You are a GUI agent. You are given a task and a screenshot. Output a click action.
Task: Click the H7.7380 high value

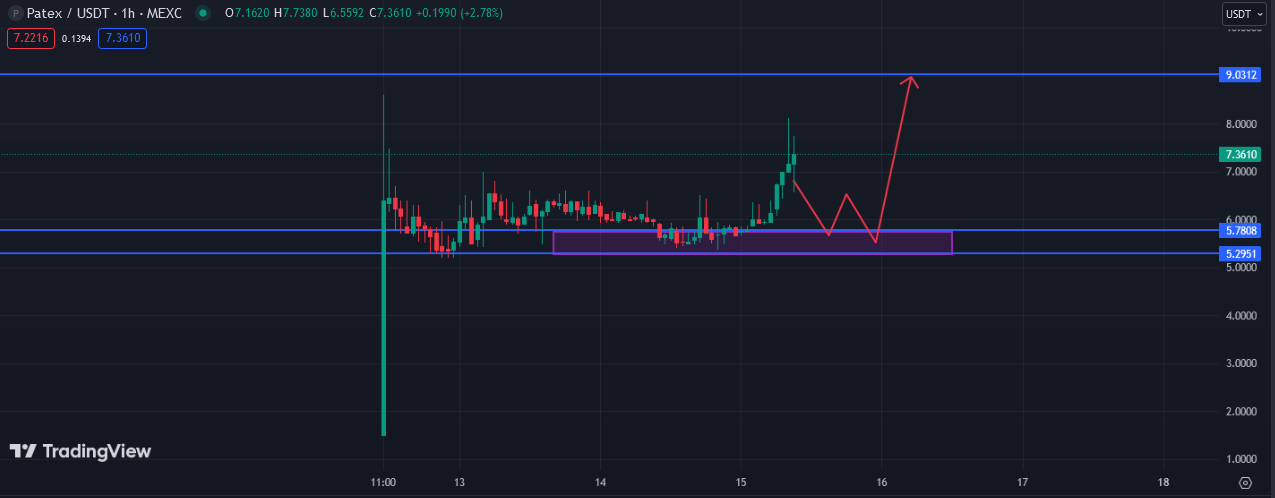coord(293,13)
